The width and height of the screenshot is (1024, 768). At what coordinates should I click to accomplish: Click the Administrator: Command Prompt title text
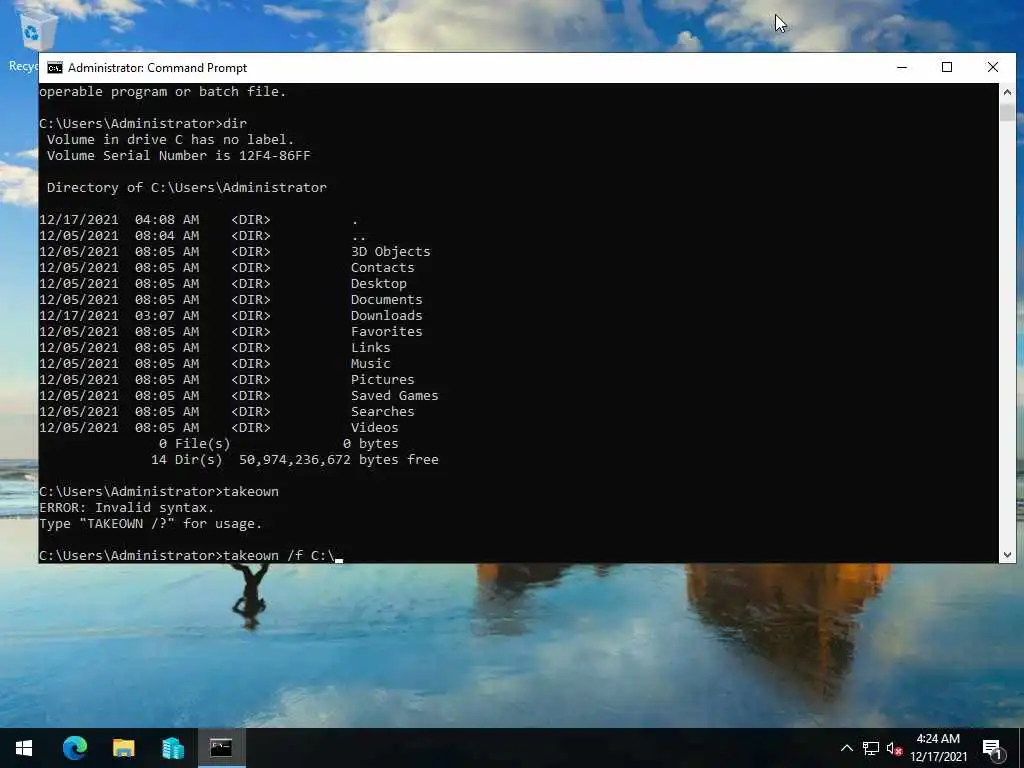coord(157,68)
